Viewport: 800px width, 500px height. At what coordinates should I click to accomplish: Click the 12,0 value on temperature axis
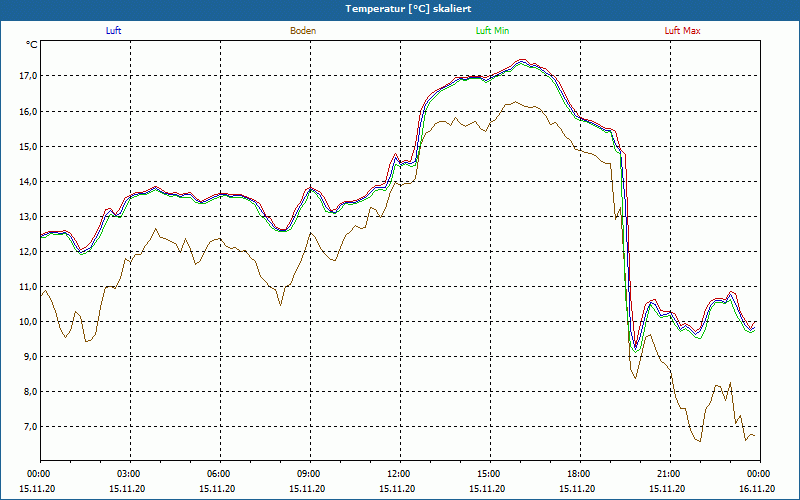[28, 252]
